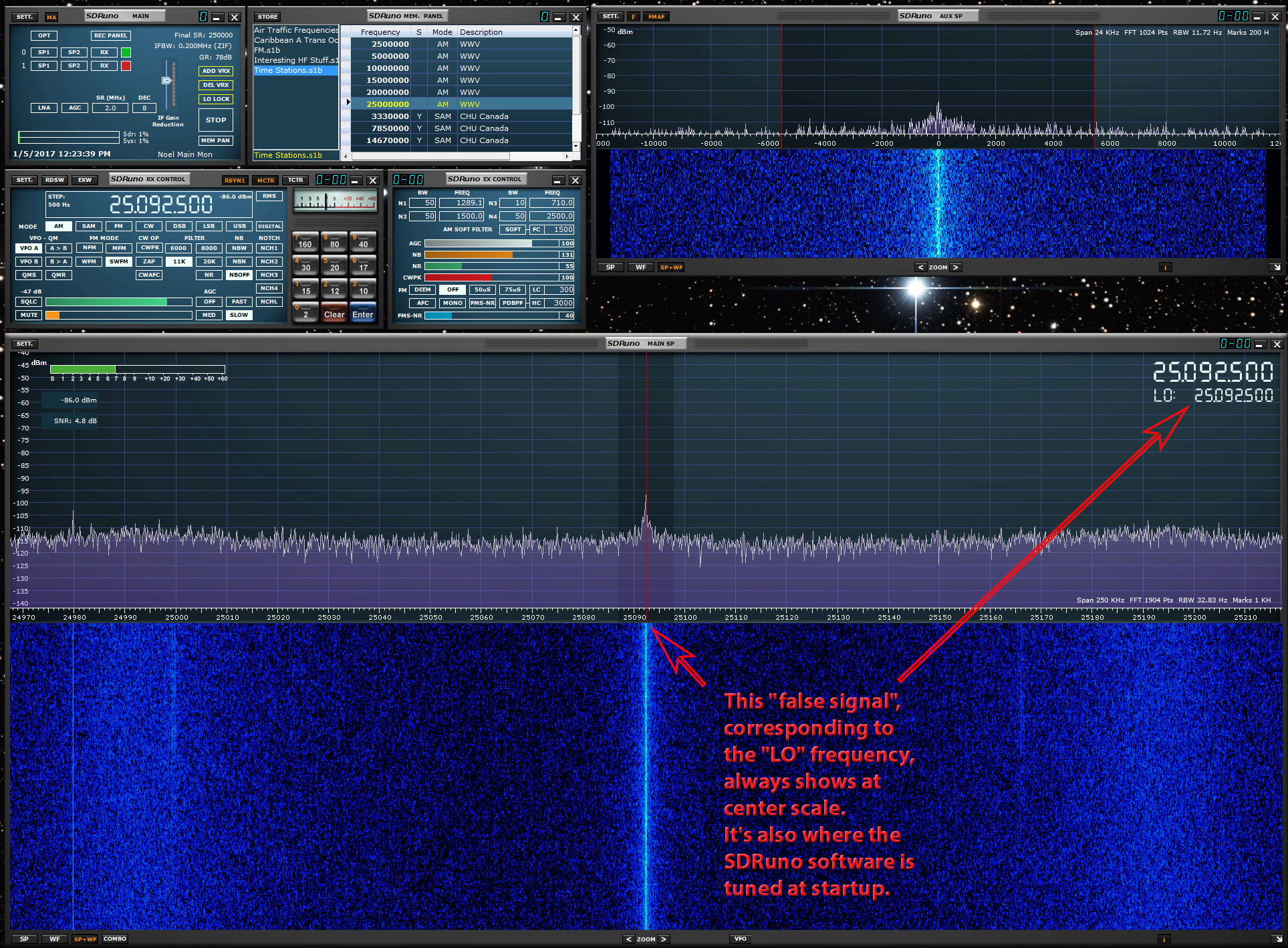Select WF view in Aux SP

coord(641,267)
